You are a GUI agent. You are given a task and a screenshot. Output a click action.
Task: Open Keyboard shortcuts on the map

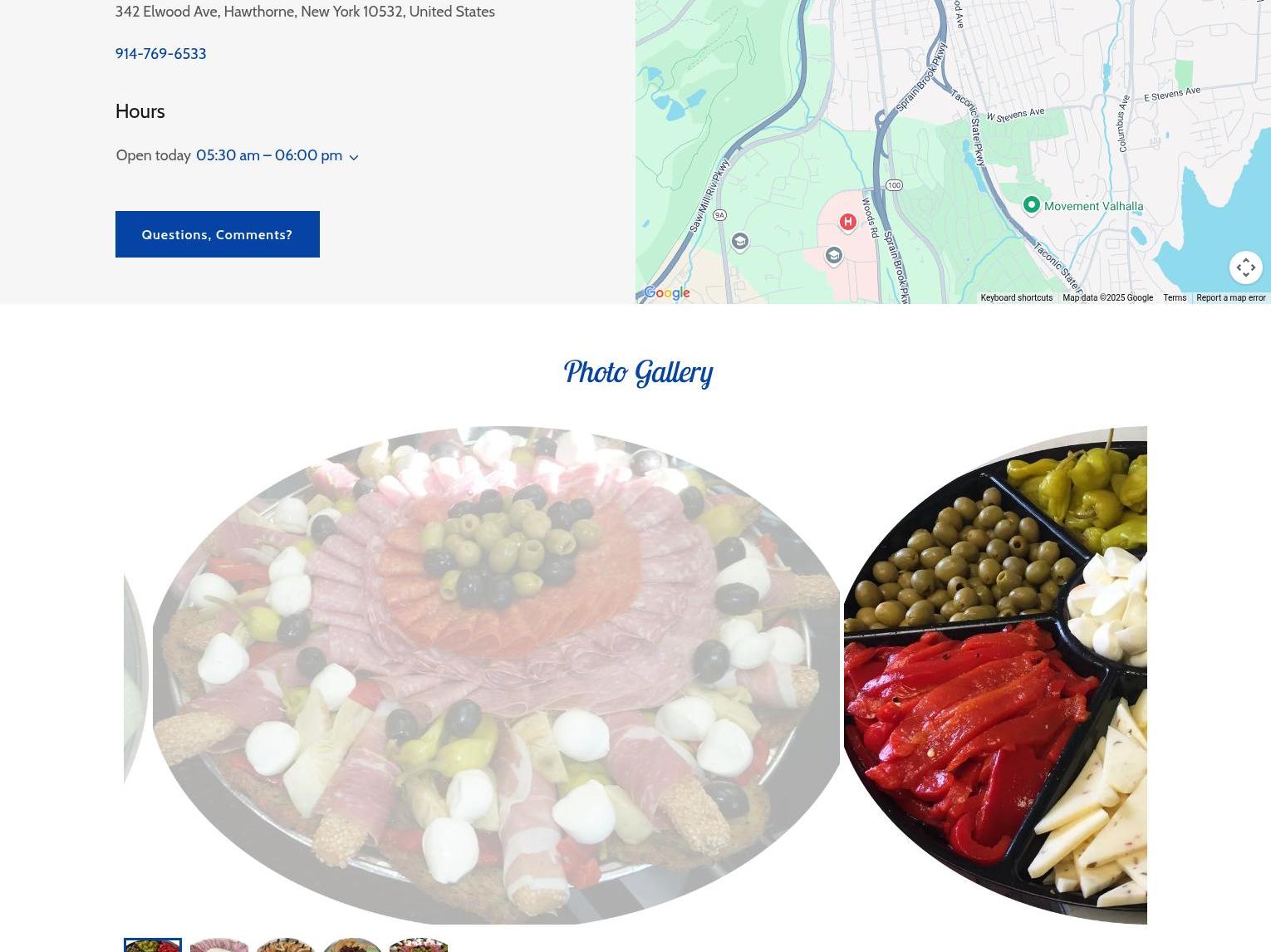click(x=1016, y=297)
